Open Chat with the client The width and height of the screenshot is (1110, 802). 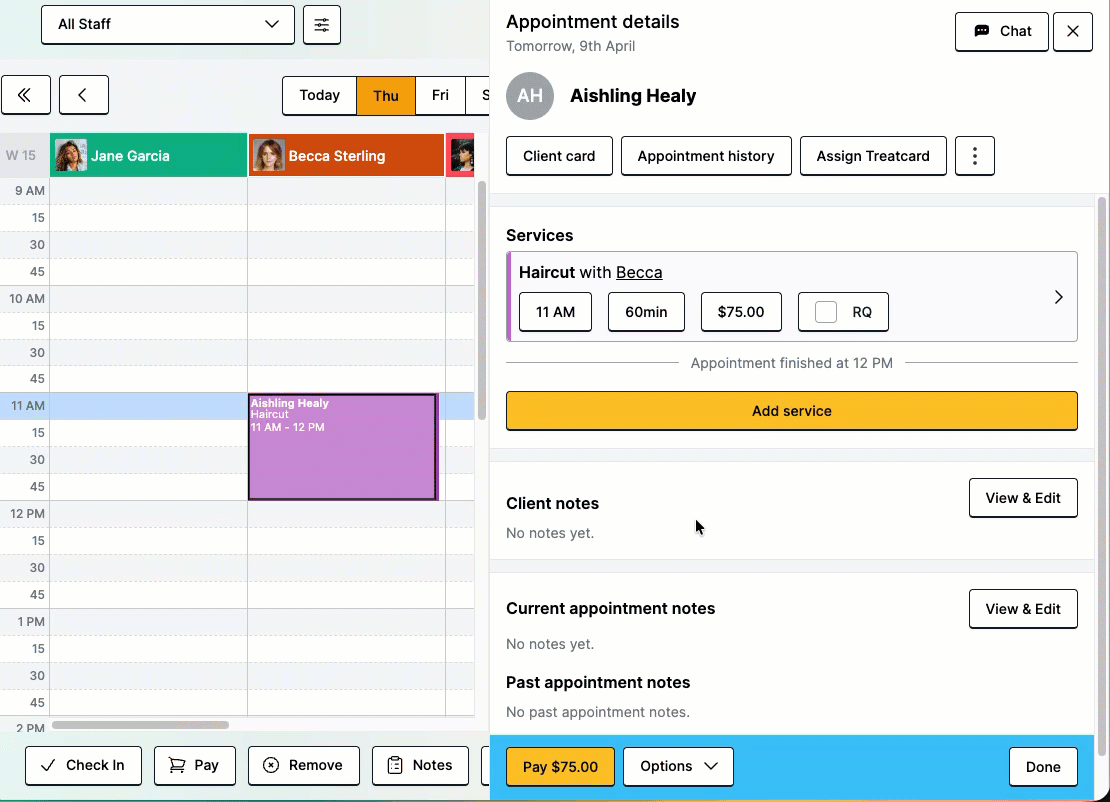pos(1001,31)
